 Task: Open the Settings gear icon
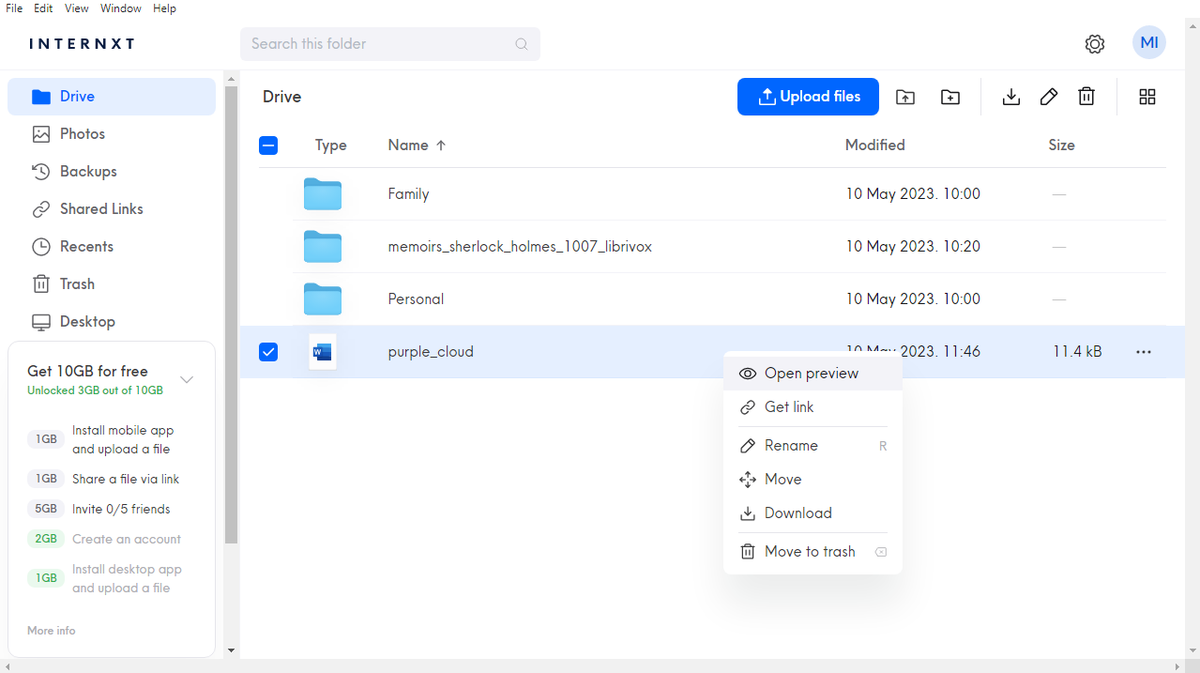pos(1094,43)
